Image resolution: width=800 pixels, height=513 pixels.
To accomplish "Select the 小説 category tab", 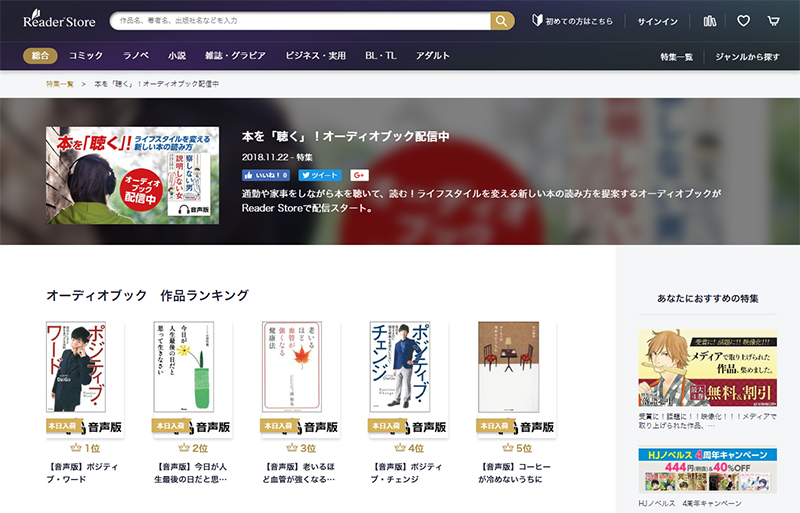I will (177, 56).
